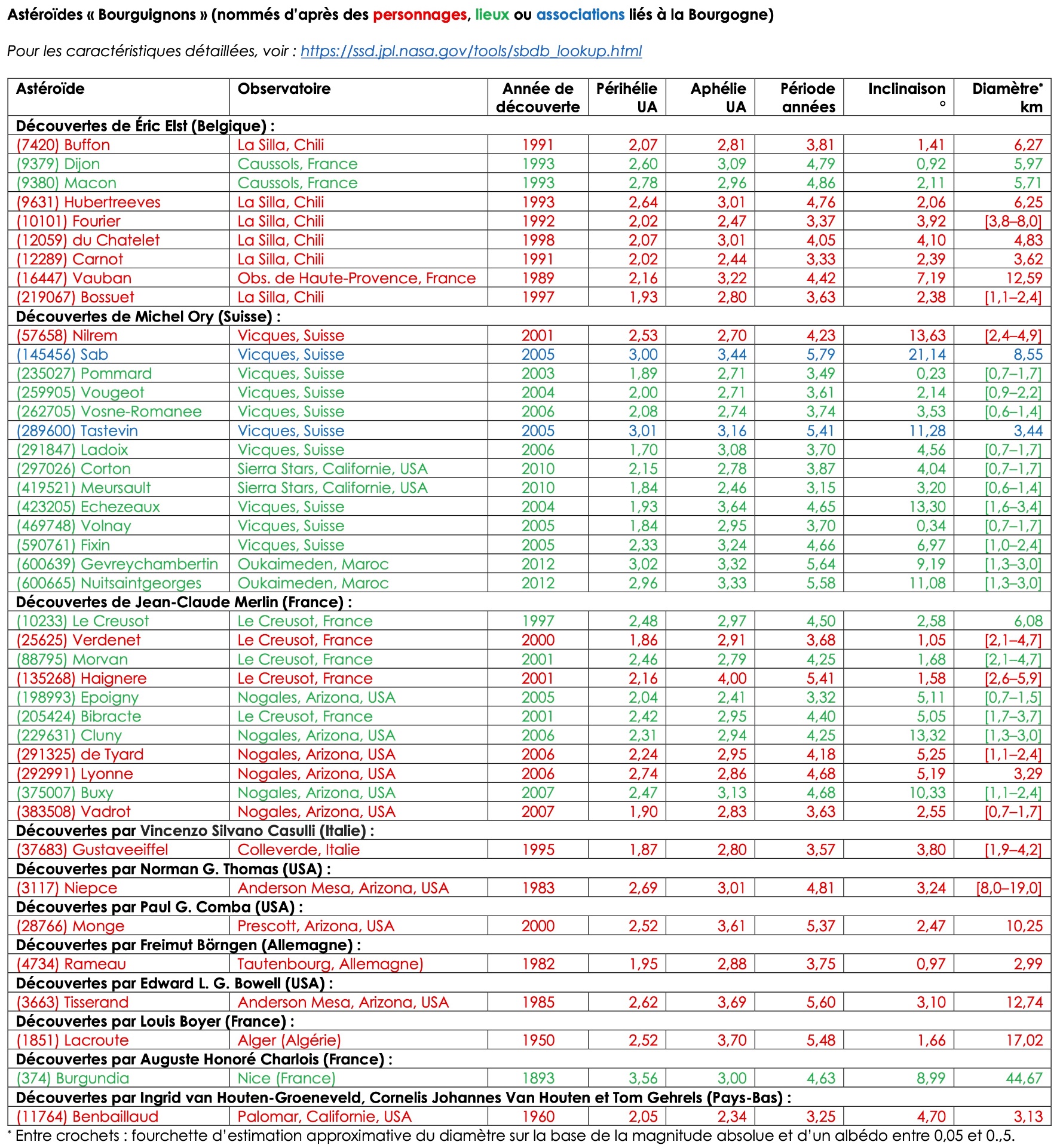Select the "(289600) Tastevin" entry
The width and height of the screenshot is (1063, 1148).
coord(77,431)
